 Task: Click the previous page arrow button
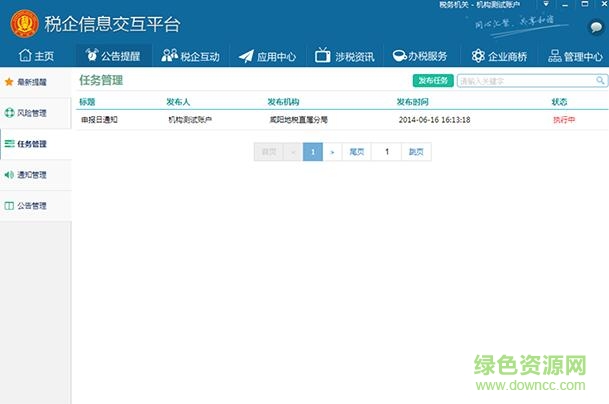click(293, 152)
